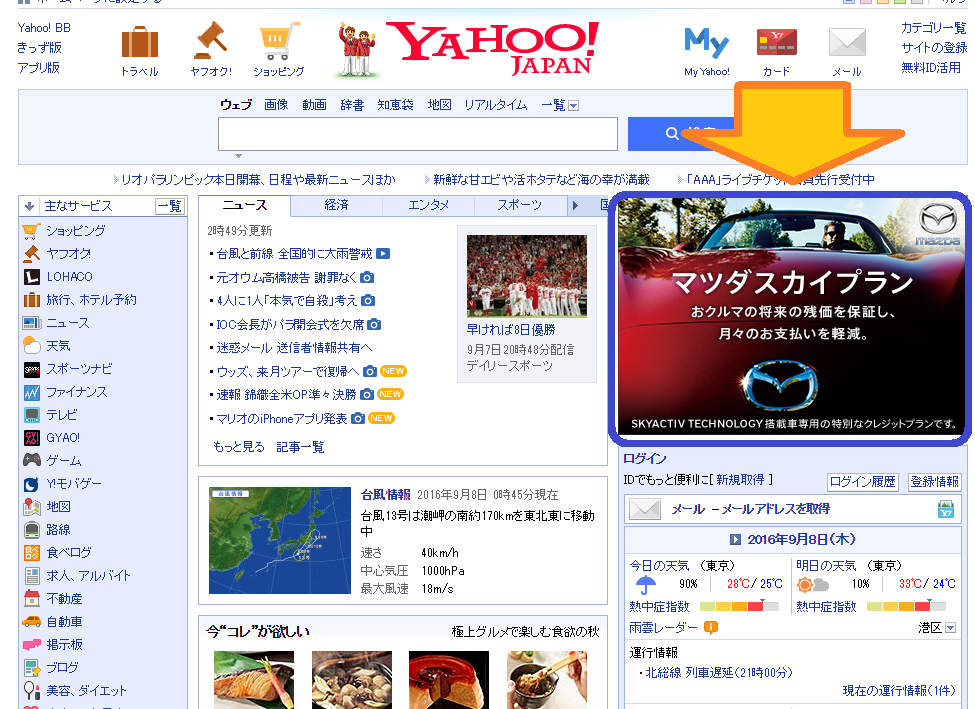The height and width of the screenshot is (709, 975).
Task: Click the ショッピング cart icon in sidebar
Action: click(30, 231)
